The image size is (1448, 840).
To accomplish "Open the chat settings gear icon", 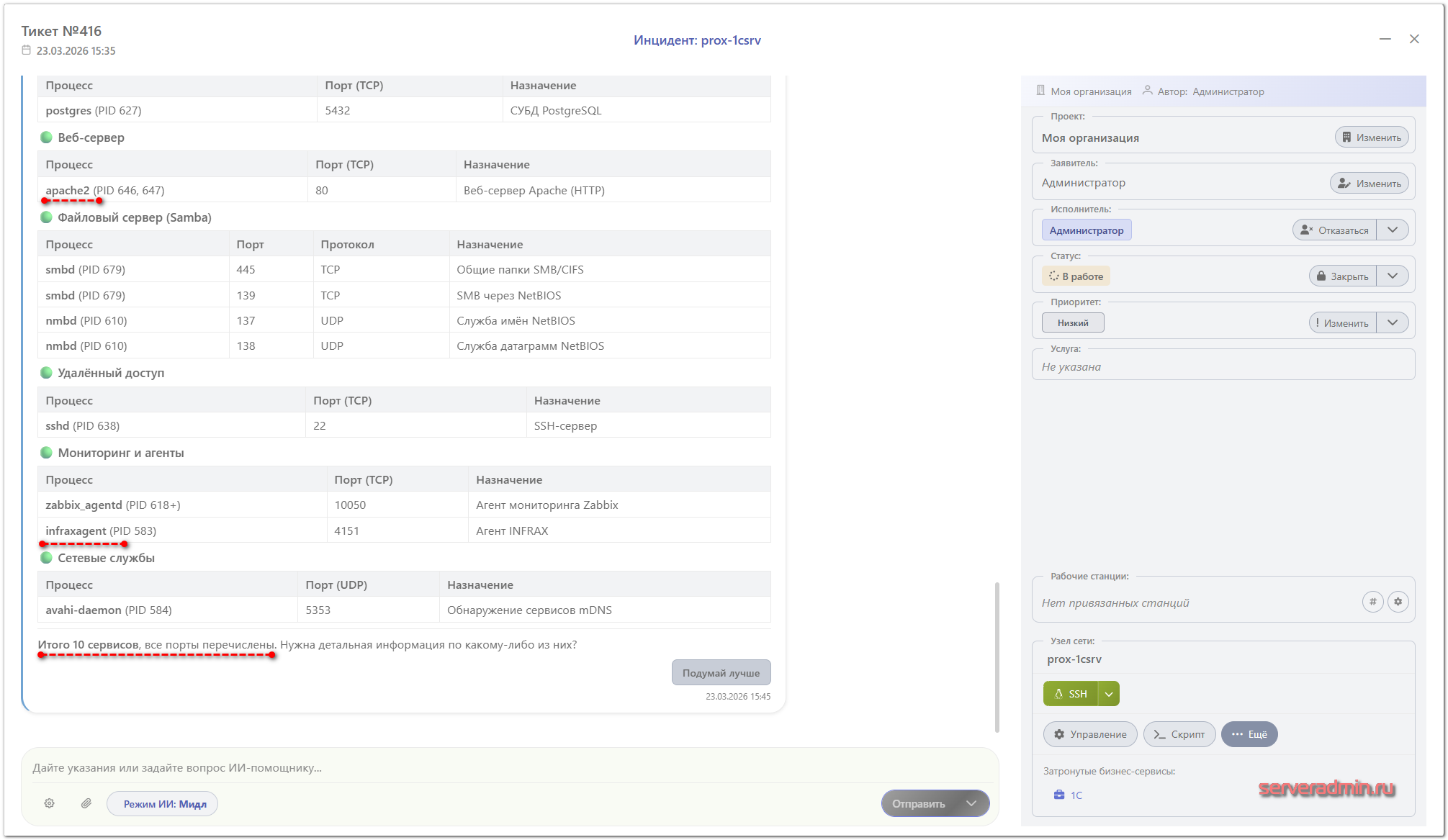I will coord(50,803).
